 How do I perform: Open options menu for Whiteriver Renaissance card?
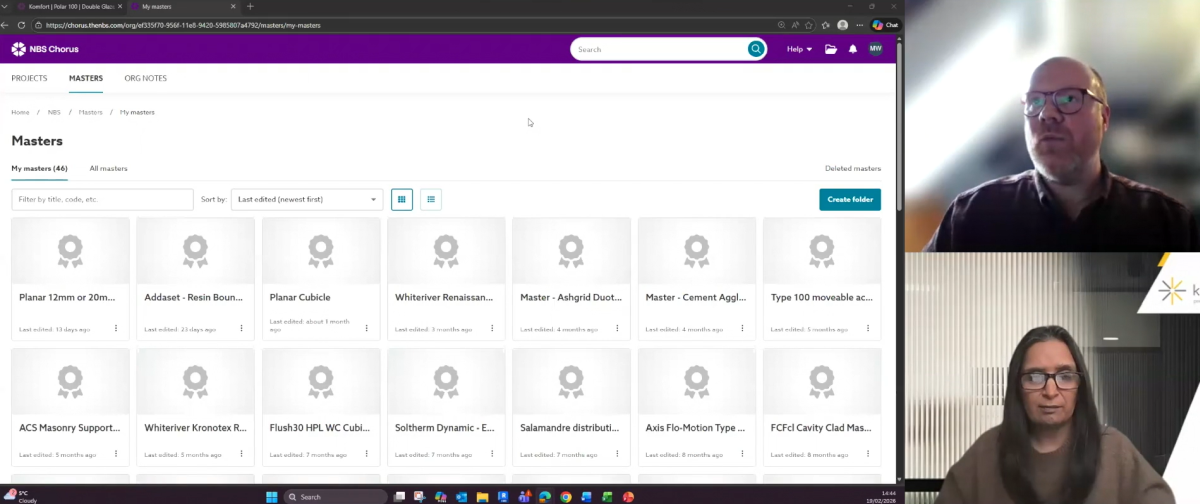[492, 328]
